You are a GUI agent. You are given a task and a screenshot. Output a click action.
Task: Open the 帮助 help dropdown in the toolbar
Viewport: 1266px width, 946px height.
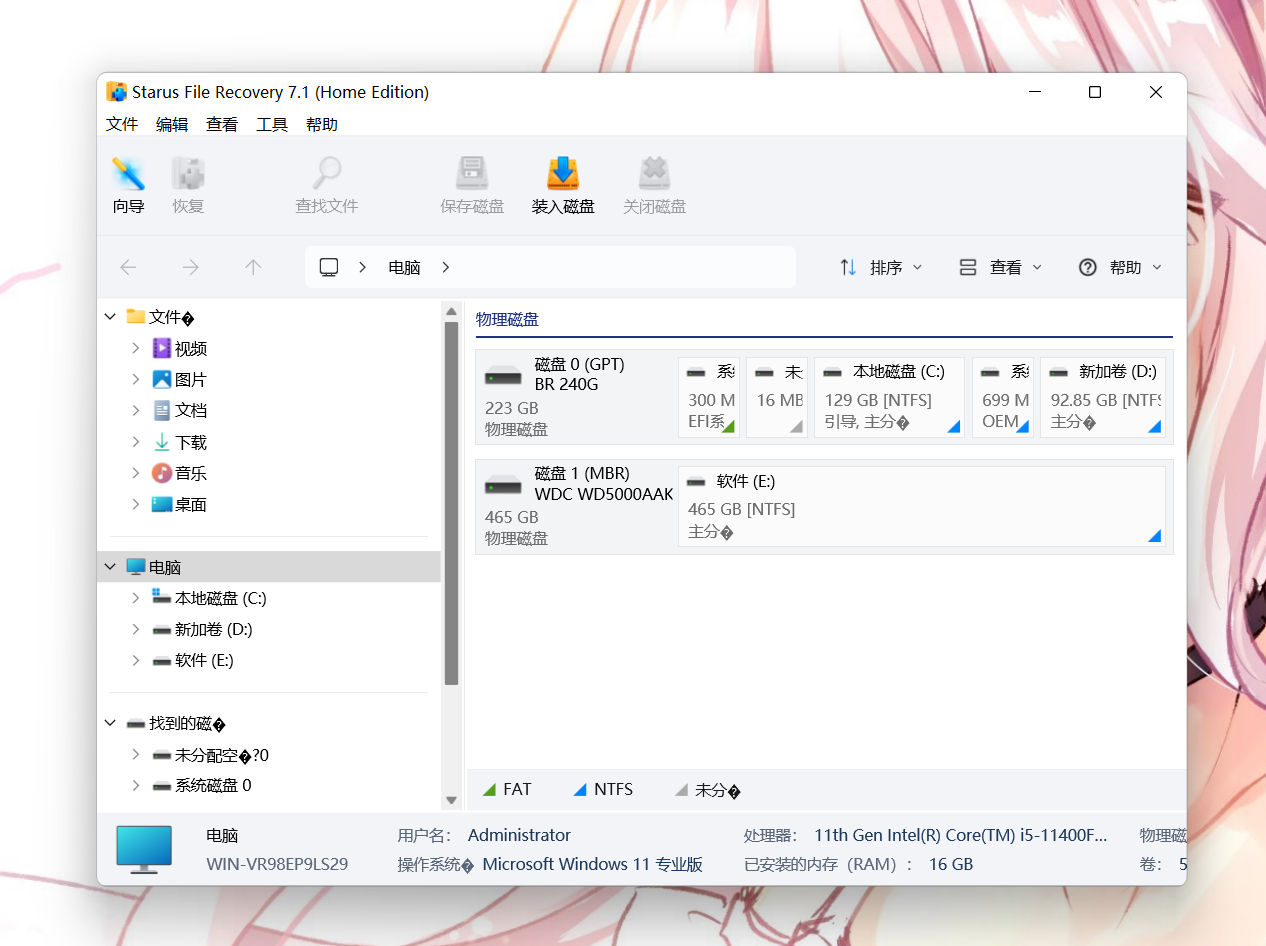pos(1120,267)
